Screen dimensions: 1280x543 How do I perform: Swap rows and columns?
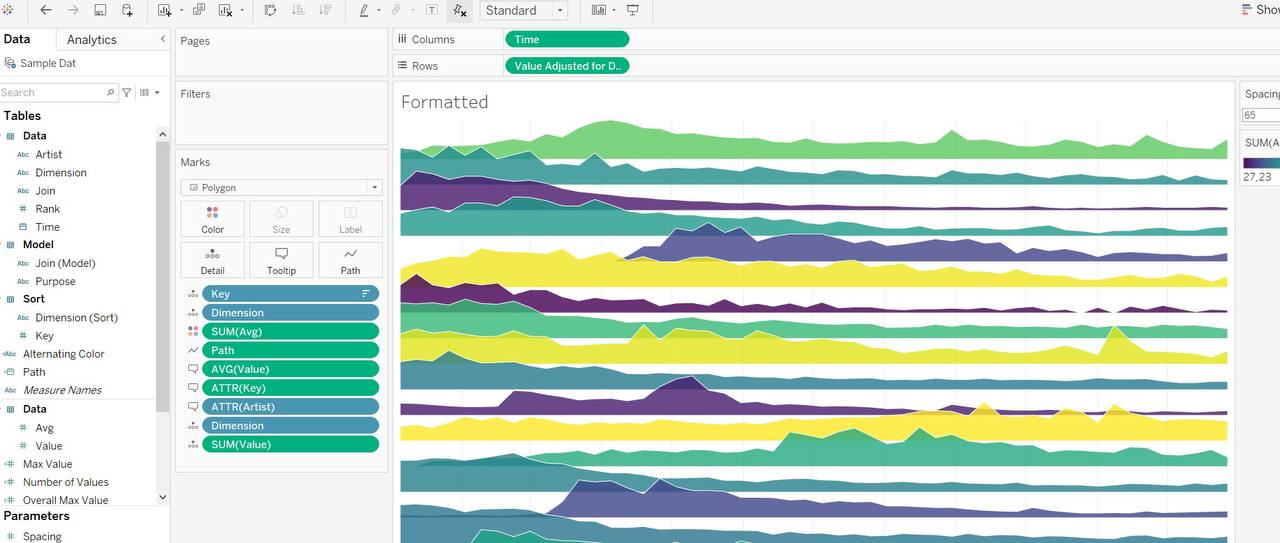click(x=271, y=10)
